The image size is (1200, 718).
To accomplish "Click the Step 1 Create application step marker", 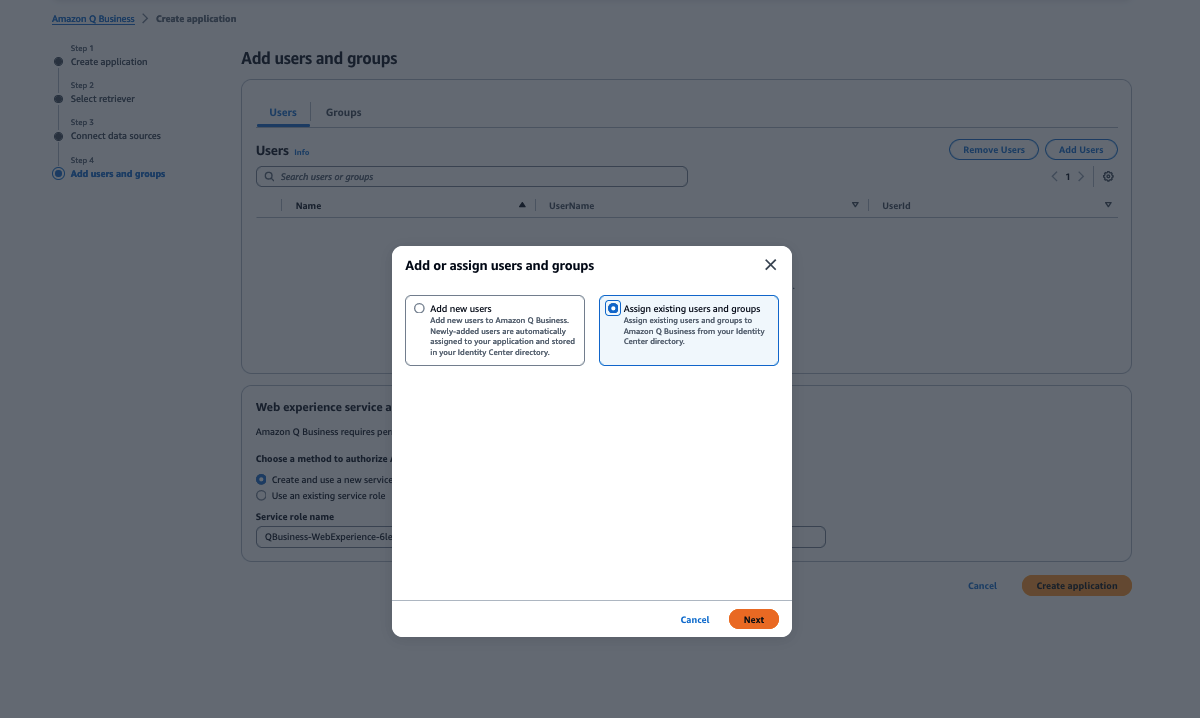I will tap(58, 61).
